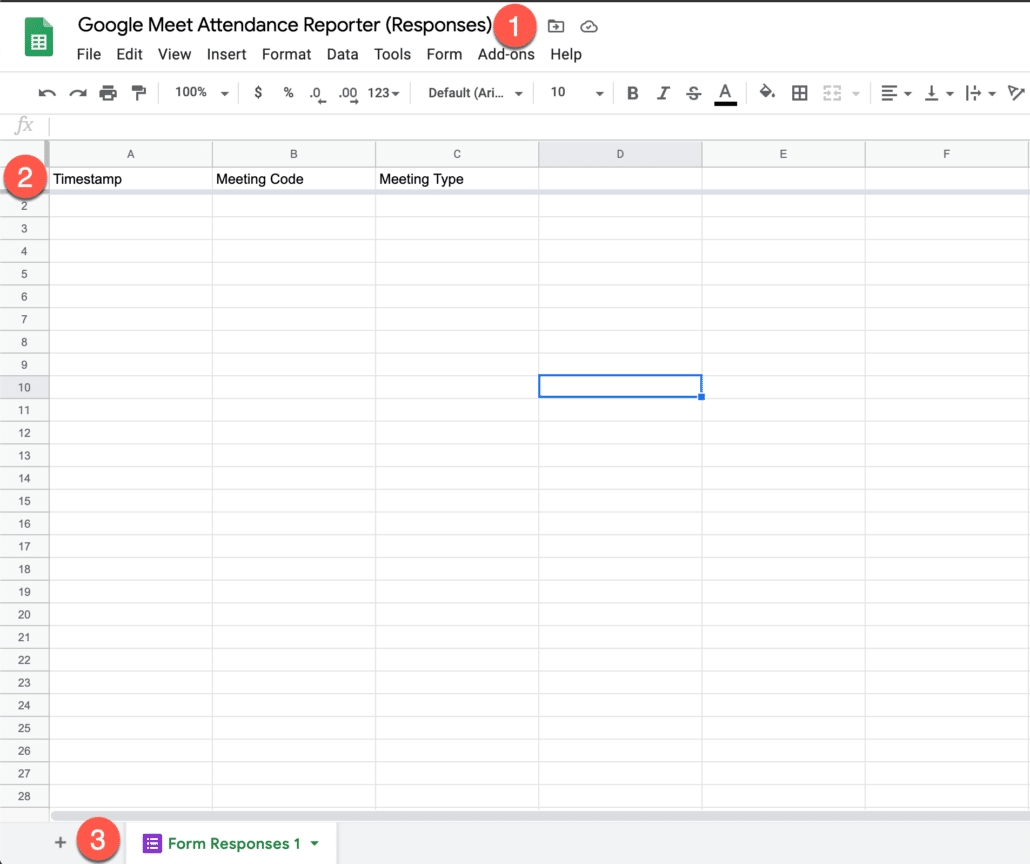This screenshot has width=1030, height=864.
Task: Open the File menu
Action: pyautogui.click(x=89, y=55)
